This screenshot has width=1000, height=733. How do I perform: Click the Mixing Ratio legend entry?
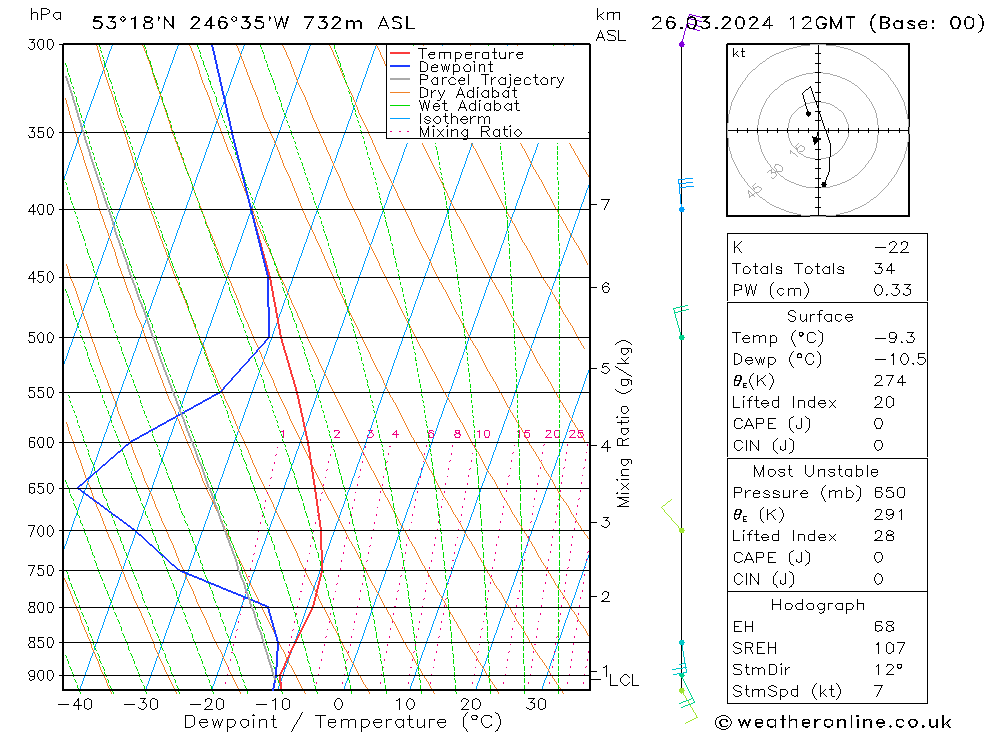[x=471, y=132]
